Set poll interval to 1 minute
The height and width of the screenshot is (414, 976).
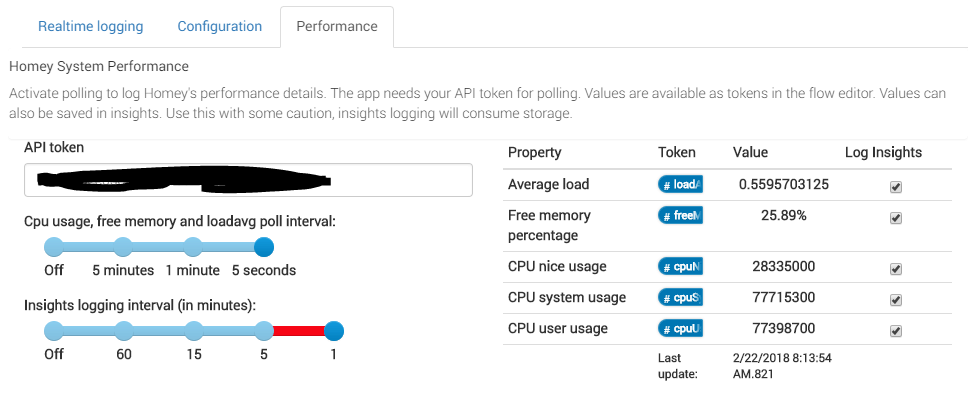coord(193,247)
